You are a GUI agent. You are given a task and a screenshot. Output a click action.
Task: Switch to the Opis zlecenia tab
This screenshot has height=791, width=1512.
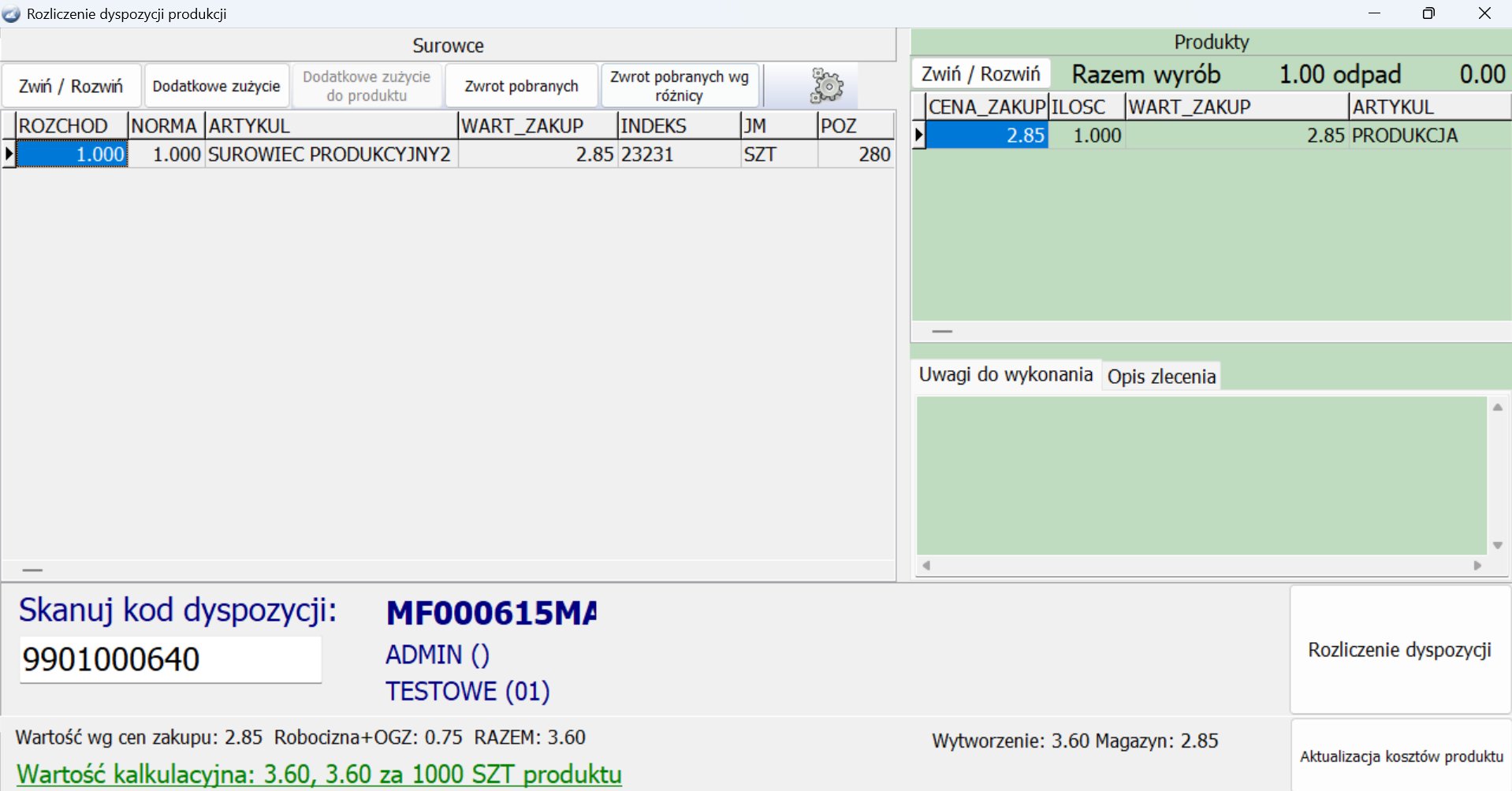[1161, 377]
